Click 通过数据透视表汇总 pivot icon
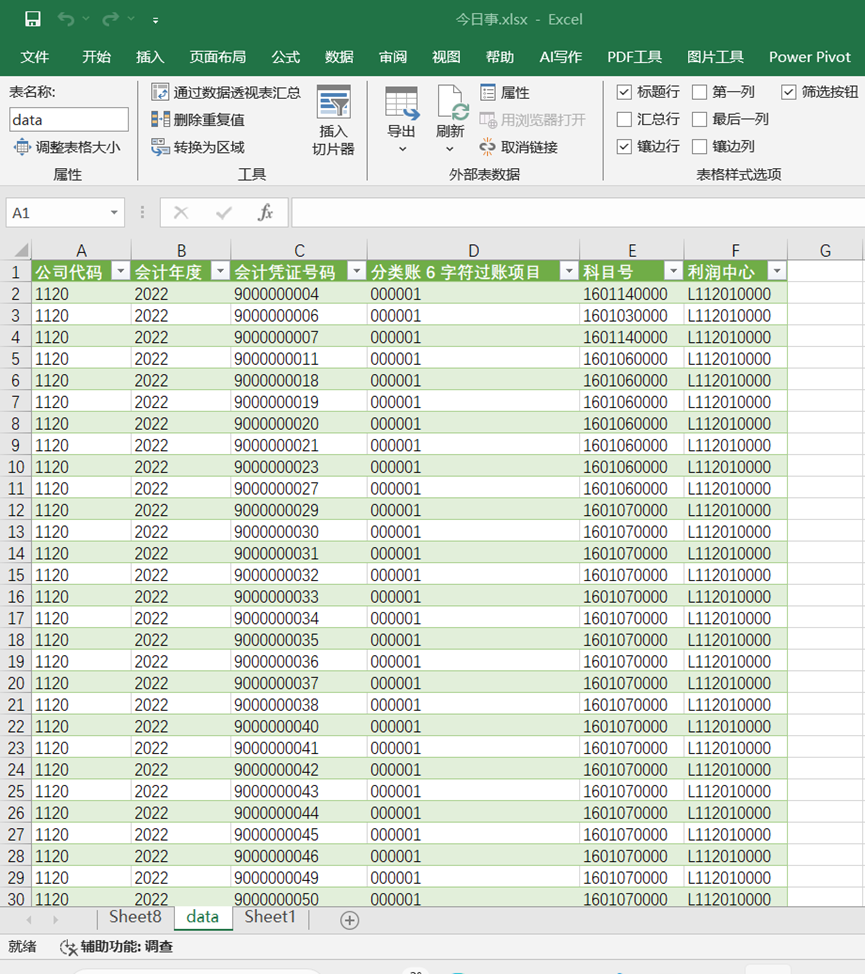Viewport: 865px width, 974px height. tap(160, 93)
